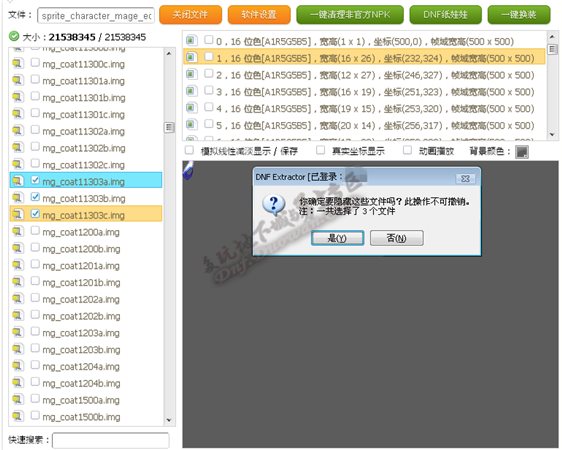Click the file icon beside mg_coat11302b.img
The width and height of the screenshot is (562, 450).
coord(18,148)
